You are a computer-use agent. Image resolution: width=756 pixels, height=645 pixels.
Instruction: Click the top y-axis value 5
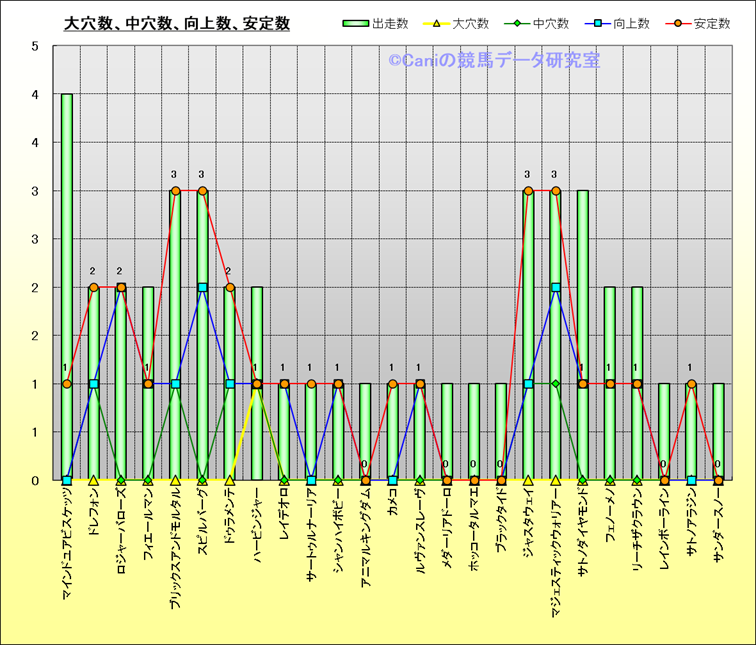coord(35,46)
